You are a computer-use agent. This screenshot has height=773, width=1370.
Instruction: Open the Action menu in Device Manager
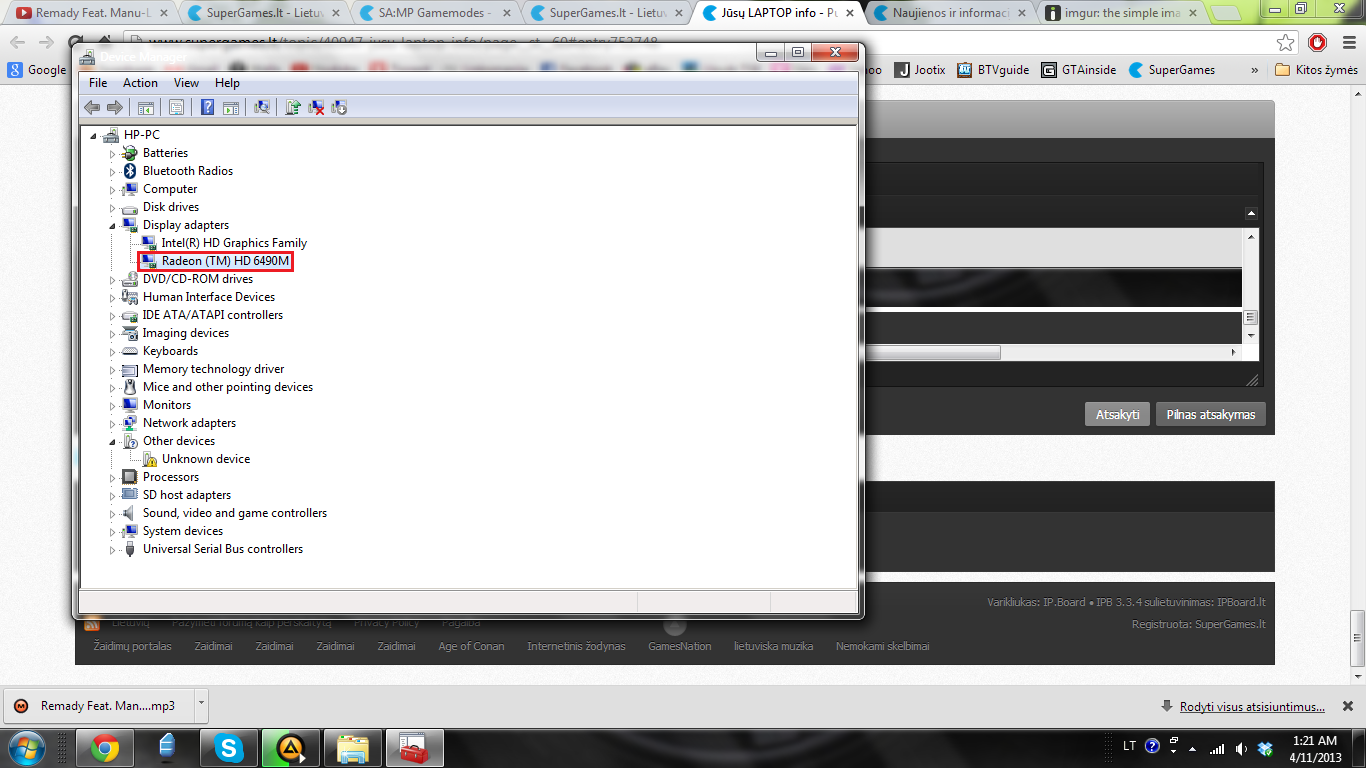pos(140,83)
